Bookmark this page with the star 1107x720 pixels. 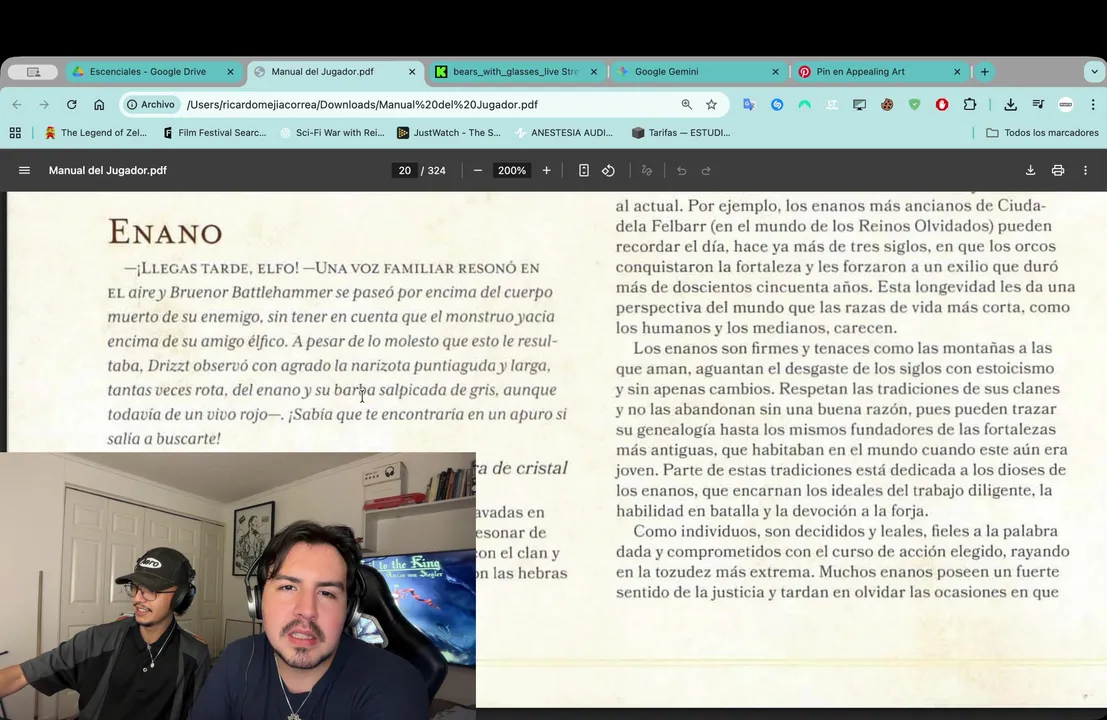pyautogui.click(x=712, y=104)
